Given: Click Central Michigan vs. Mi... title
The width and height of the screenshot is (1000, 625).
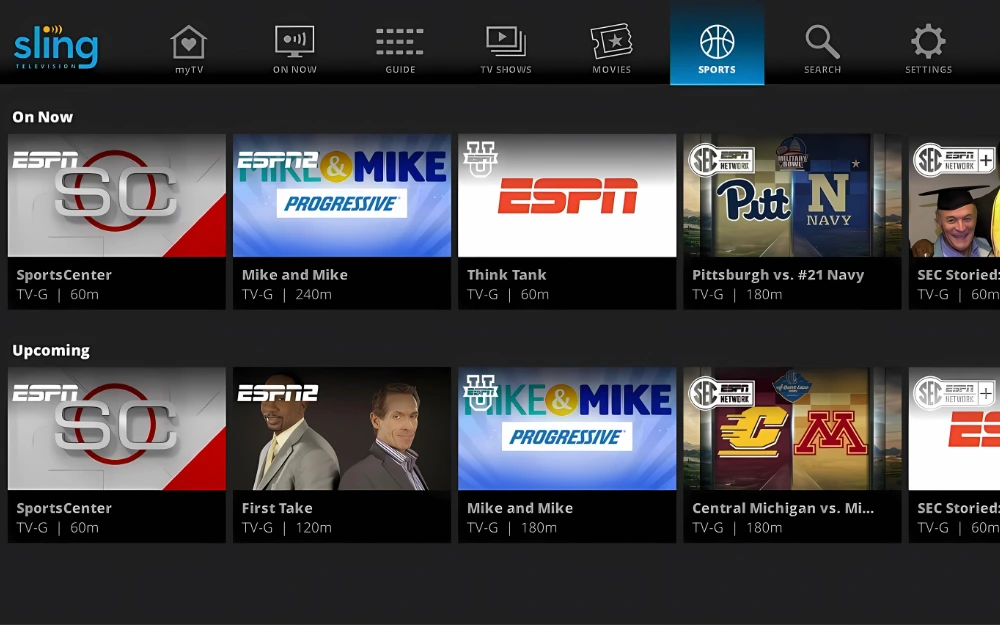Looking at the screenshot, I should click(x=783, y=508).
